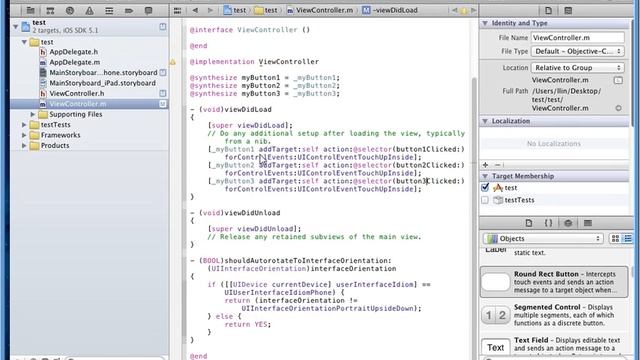This screenshot has width=640, height=360.
Task: Show the Code Snippet library
Action: pyautogui.click(x=548, y=223)
